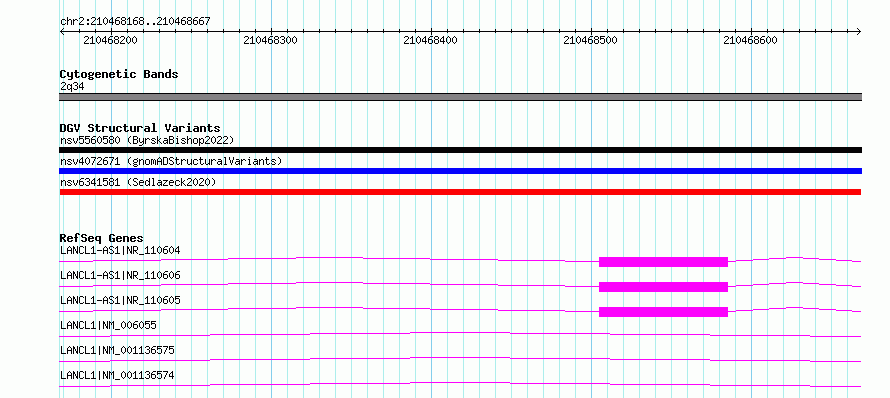Click the nsv4072671 (gnomADStructuralVariants) label
This screenshot has width=890, height=398.
pyautogui.click(x=171, y=161)
